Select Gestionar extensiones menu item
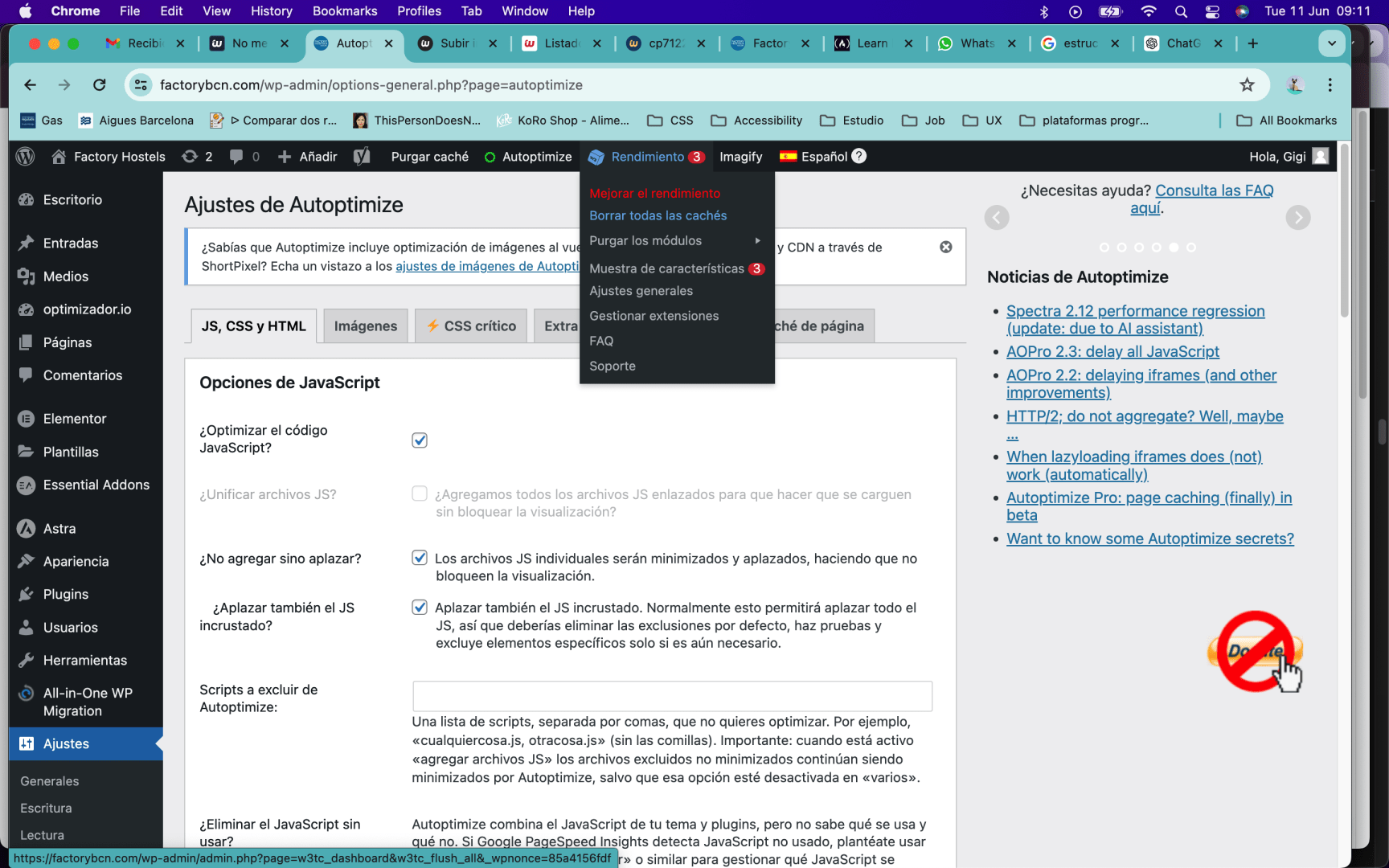The width and height of the screenshot is (1389, 868). click(x=654, y=316)
